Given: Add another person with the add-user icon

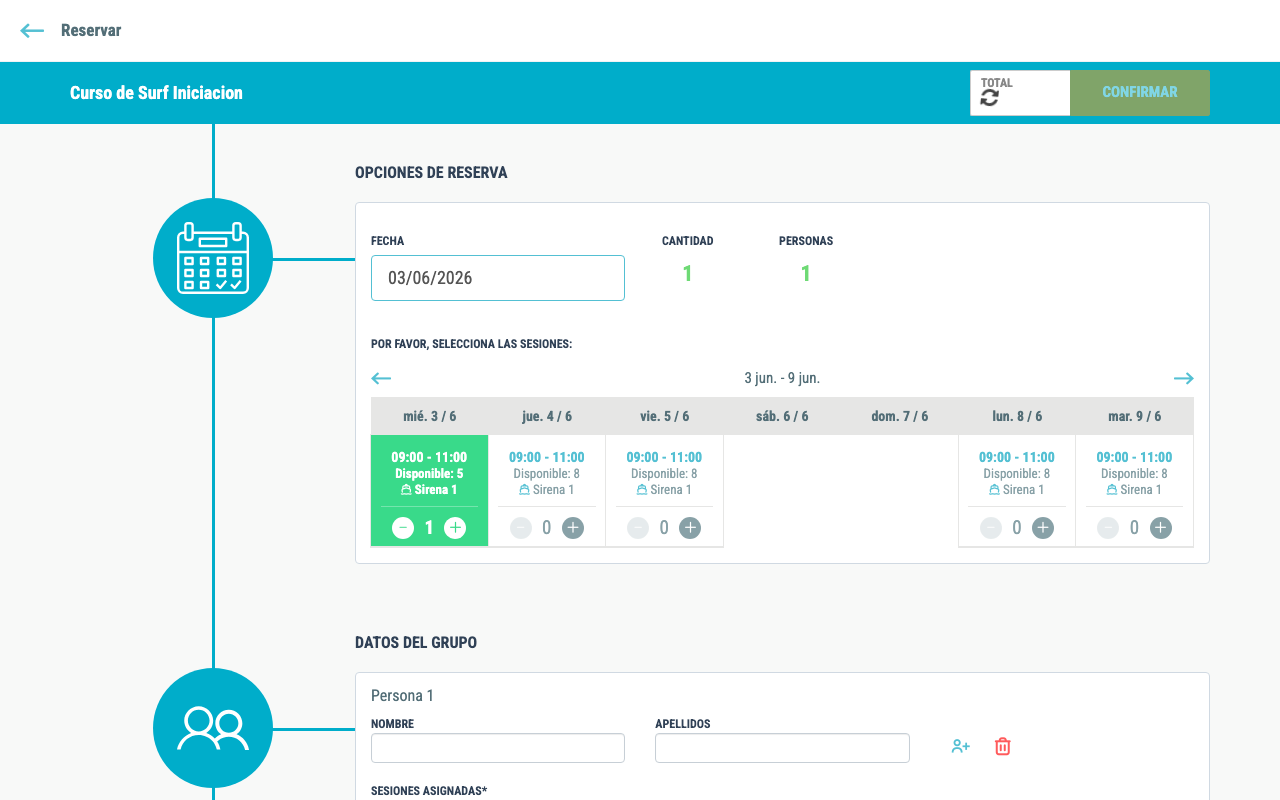Looking at the screenshot, I should tap(961, 746).
